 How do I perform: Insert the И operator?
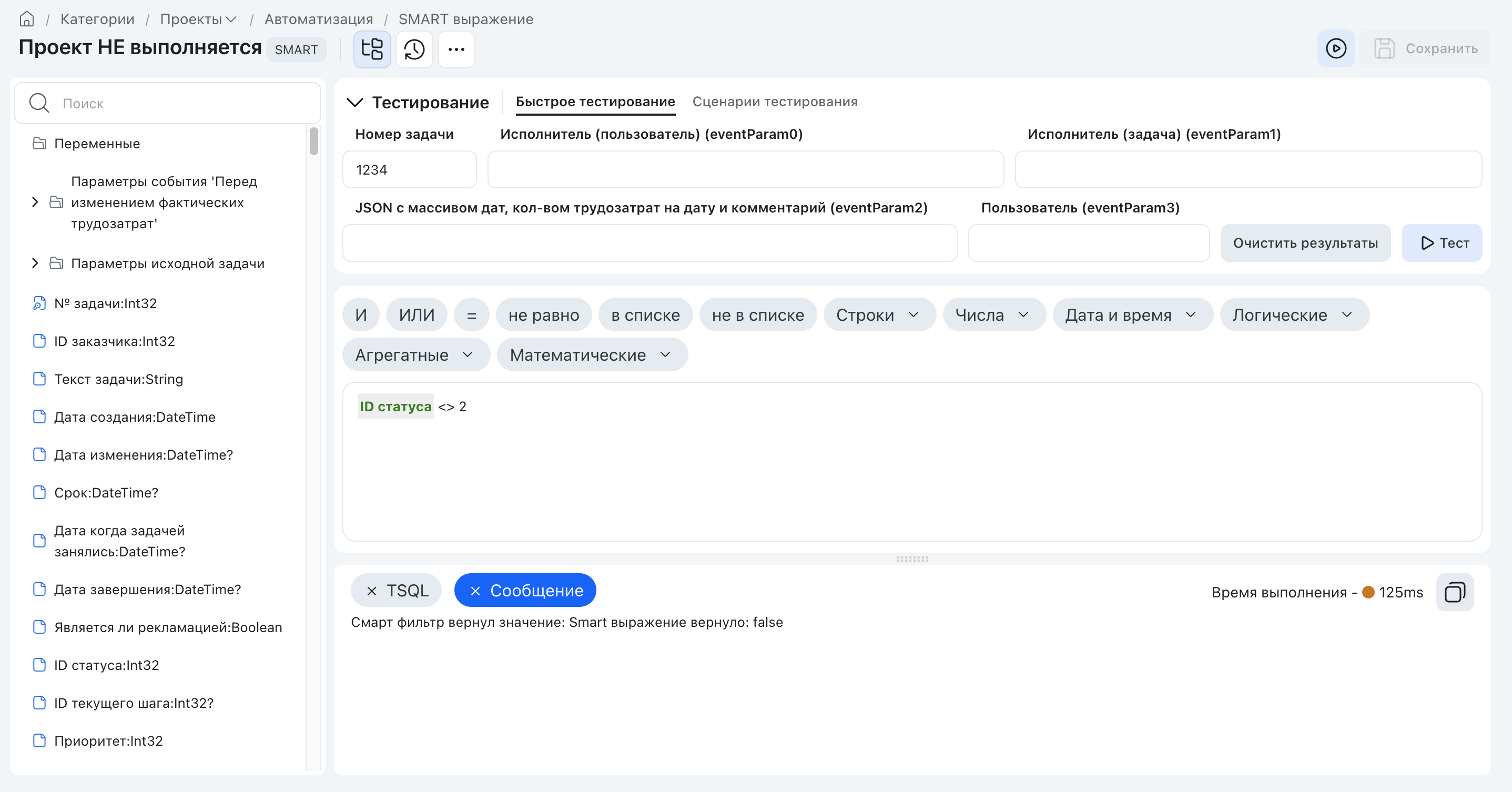[361, 314]
